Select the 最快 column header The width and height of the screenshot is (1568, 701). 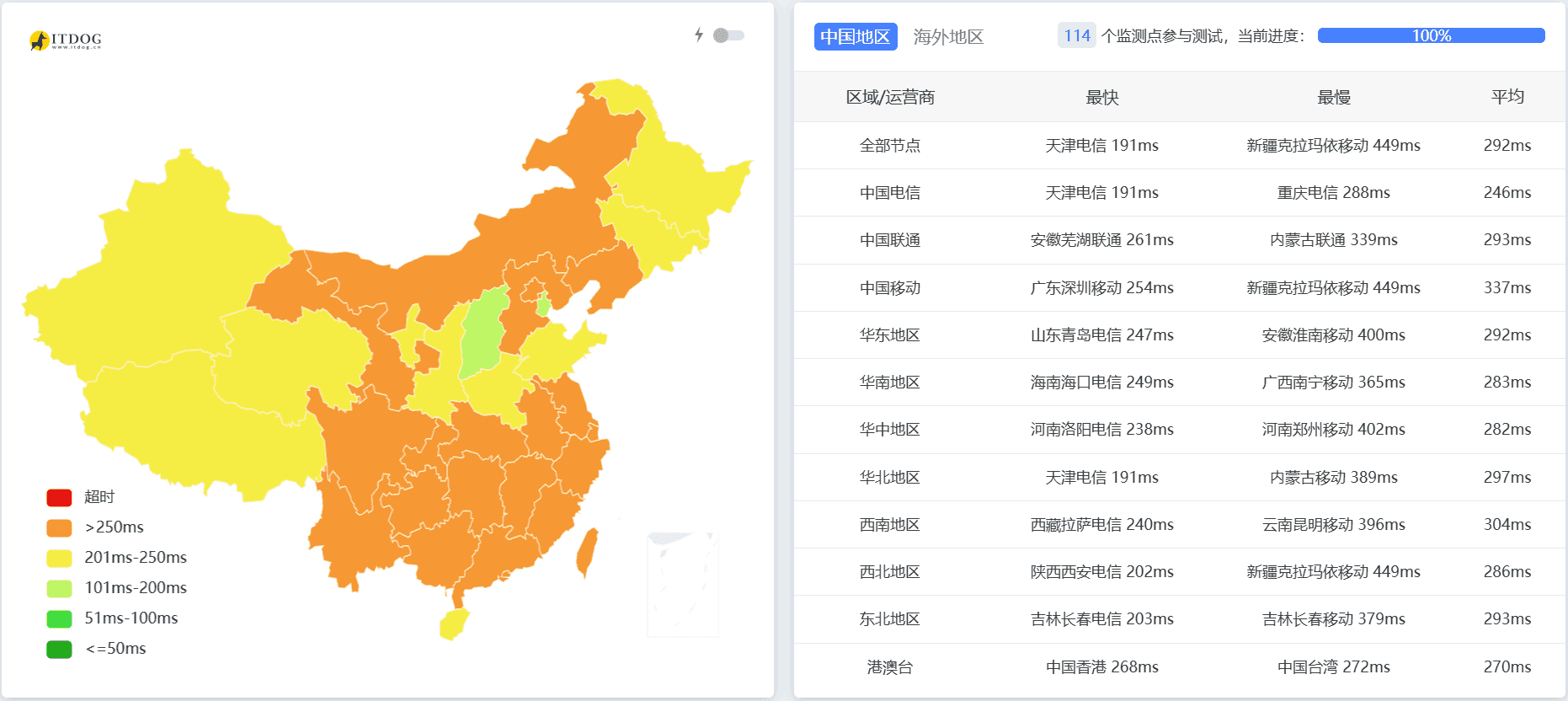click(x=1101, y=97)
